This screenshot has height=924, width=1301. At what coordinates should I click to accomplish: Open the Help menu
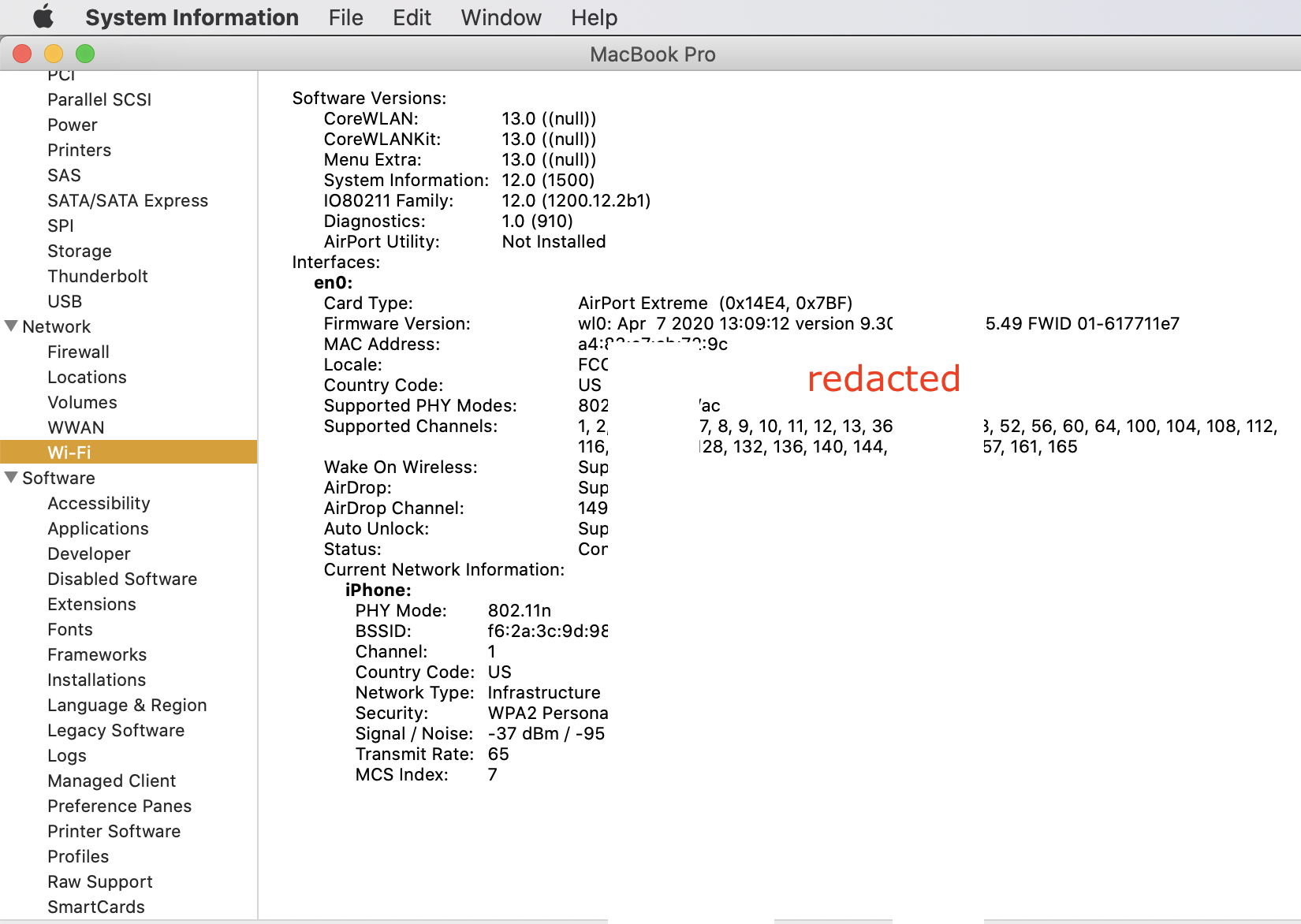click(x=594, y=17)
